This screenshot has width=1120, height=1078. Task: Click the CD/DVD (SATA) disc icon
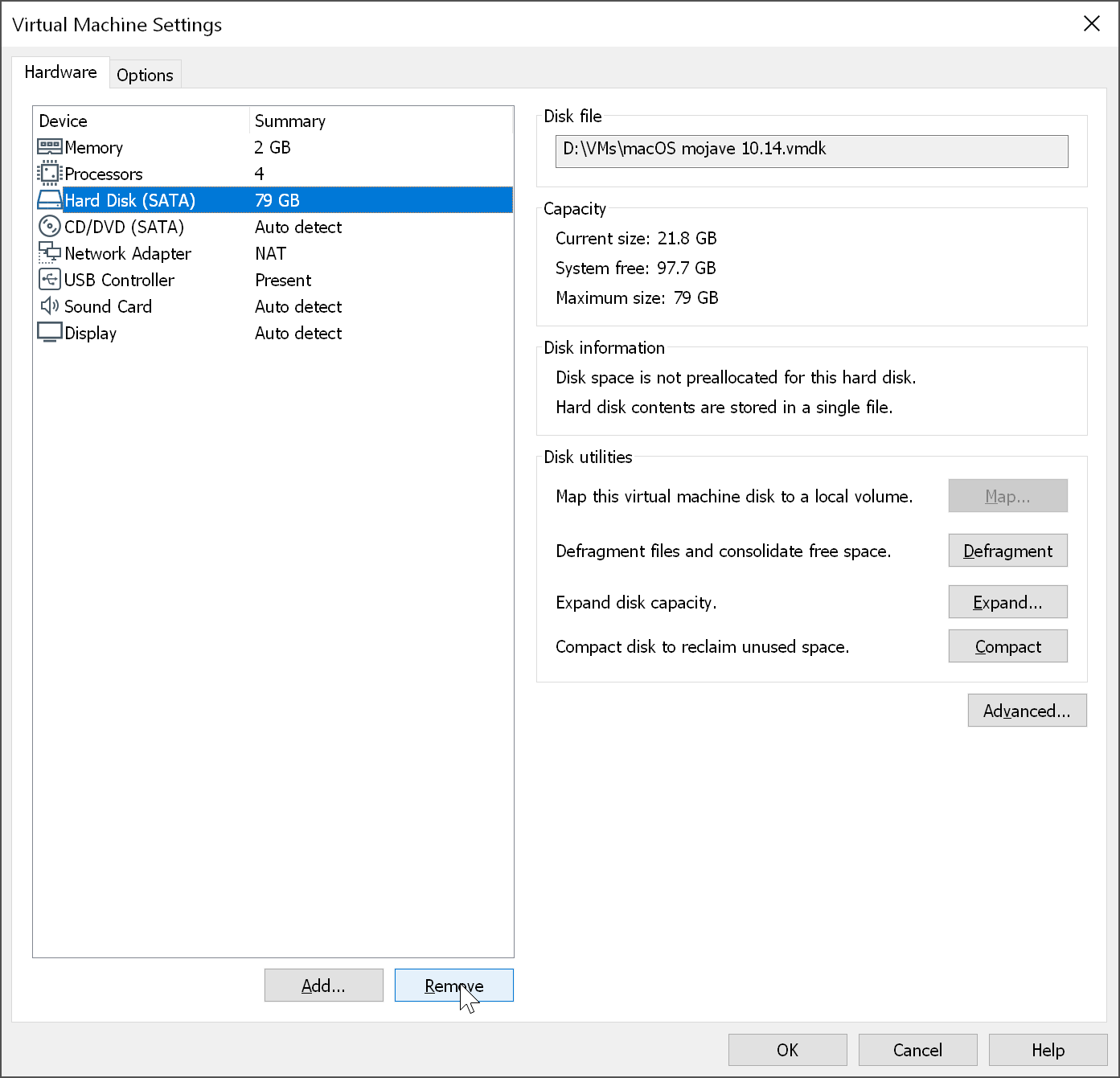click(x=50, y=227)
